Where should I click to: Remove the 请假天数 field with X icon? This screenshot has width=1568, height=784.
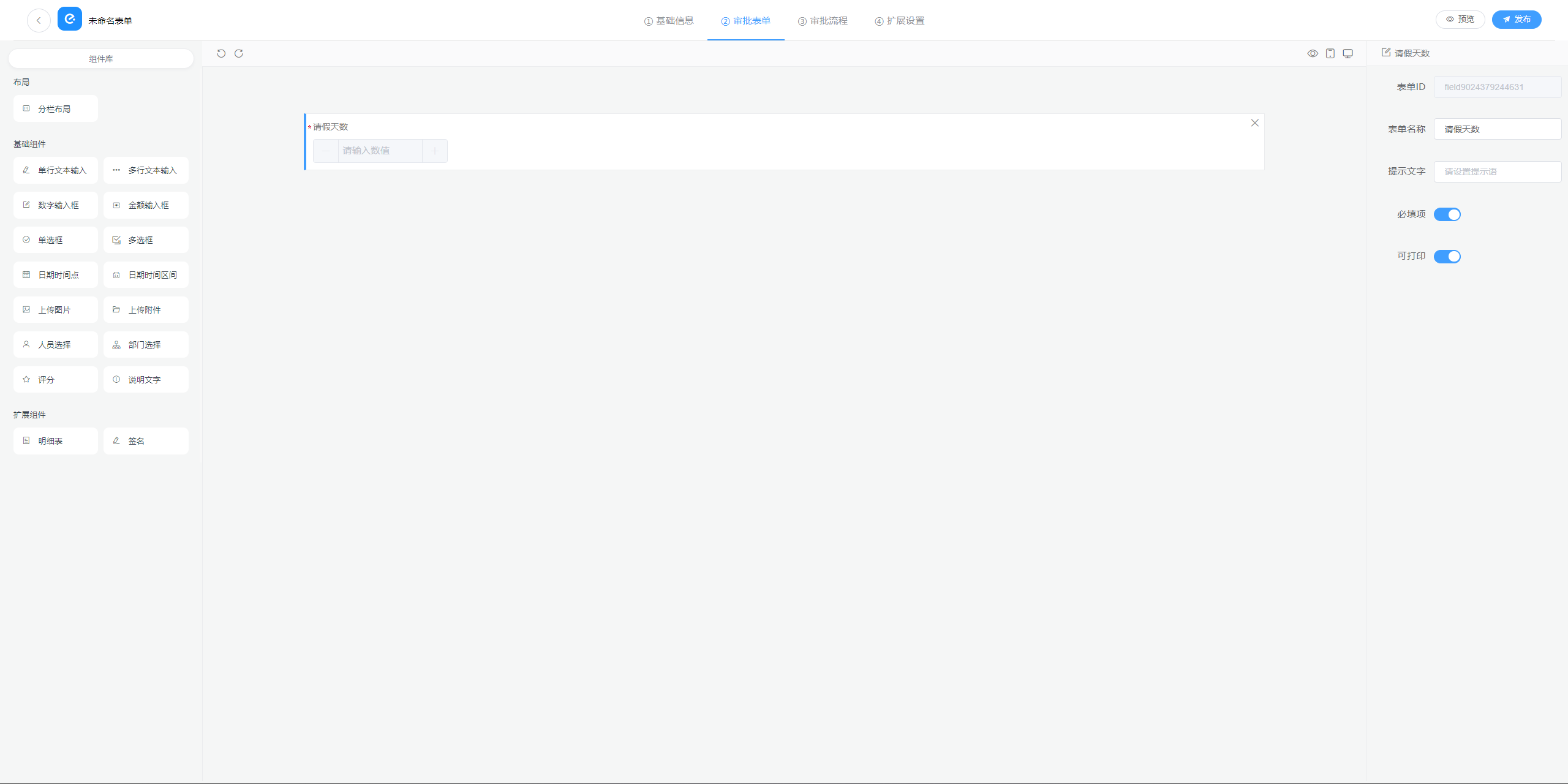(1255, 123)
